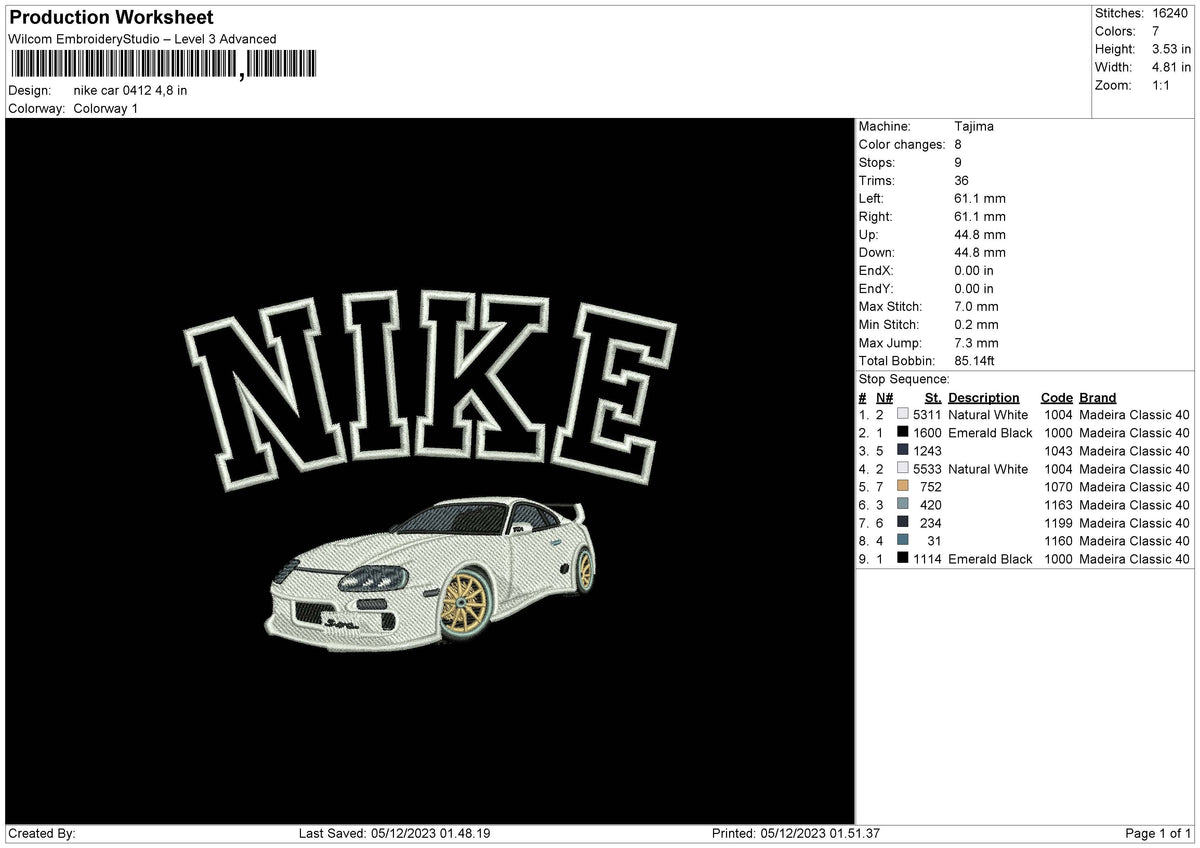Click the Trims value 36

click(962, 181)
